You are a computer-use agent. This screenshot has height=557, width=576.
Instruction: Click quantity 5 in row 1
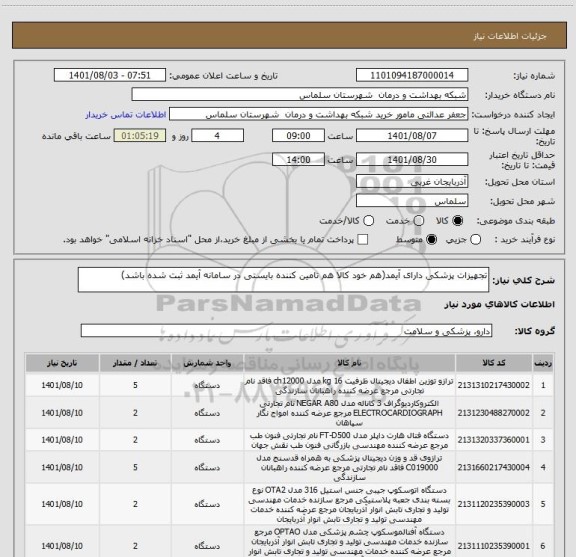135,385
